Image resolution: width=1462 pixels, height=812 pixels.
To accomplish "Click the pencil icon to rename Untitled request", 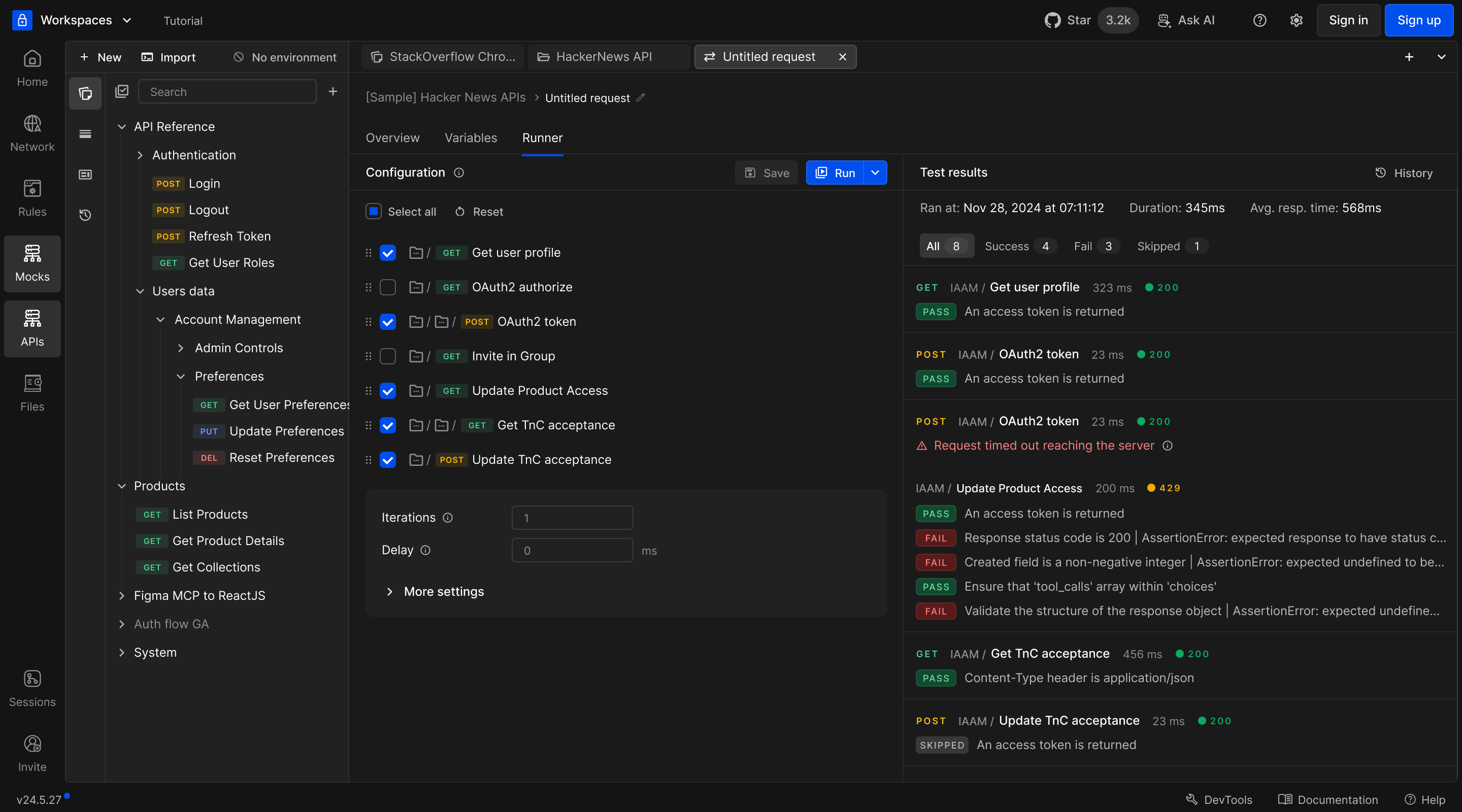I will (x=641, y=97).
